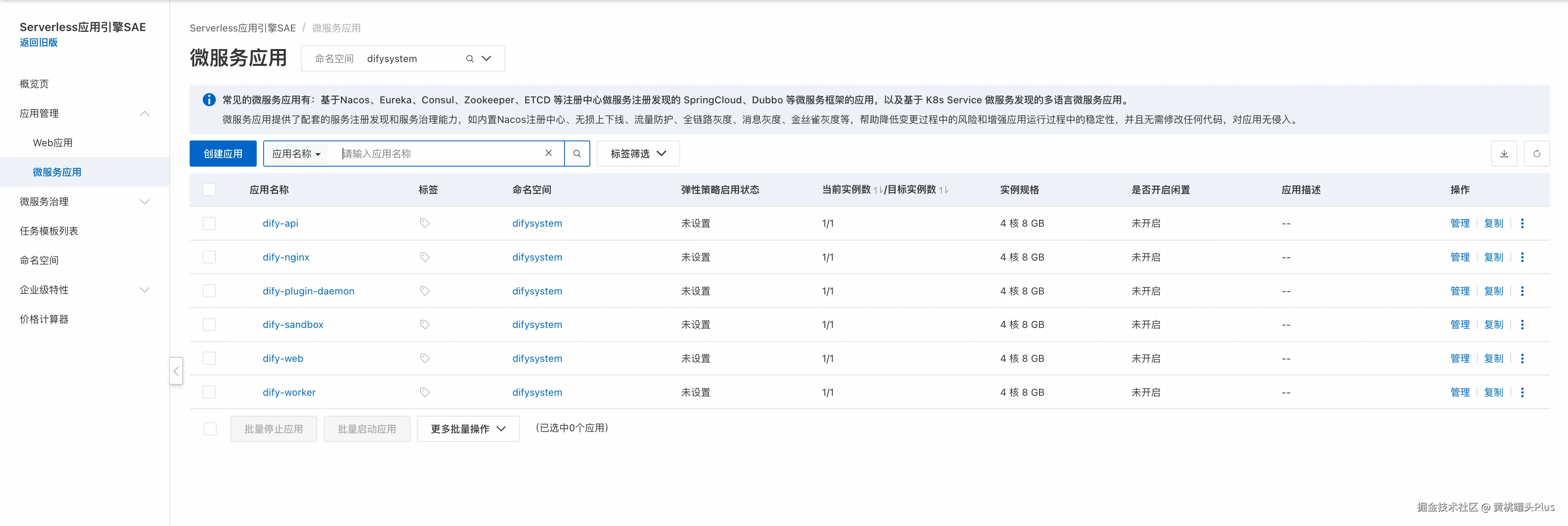Click the refresh list icon button
The height and width of the screenshot is (526, 1568).
[1537, 154]
